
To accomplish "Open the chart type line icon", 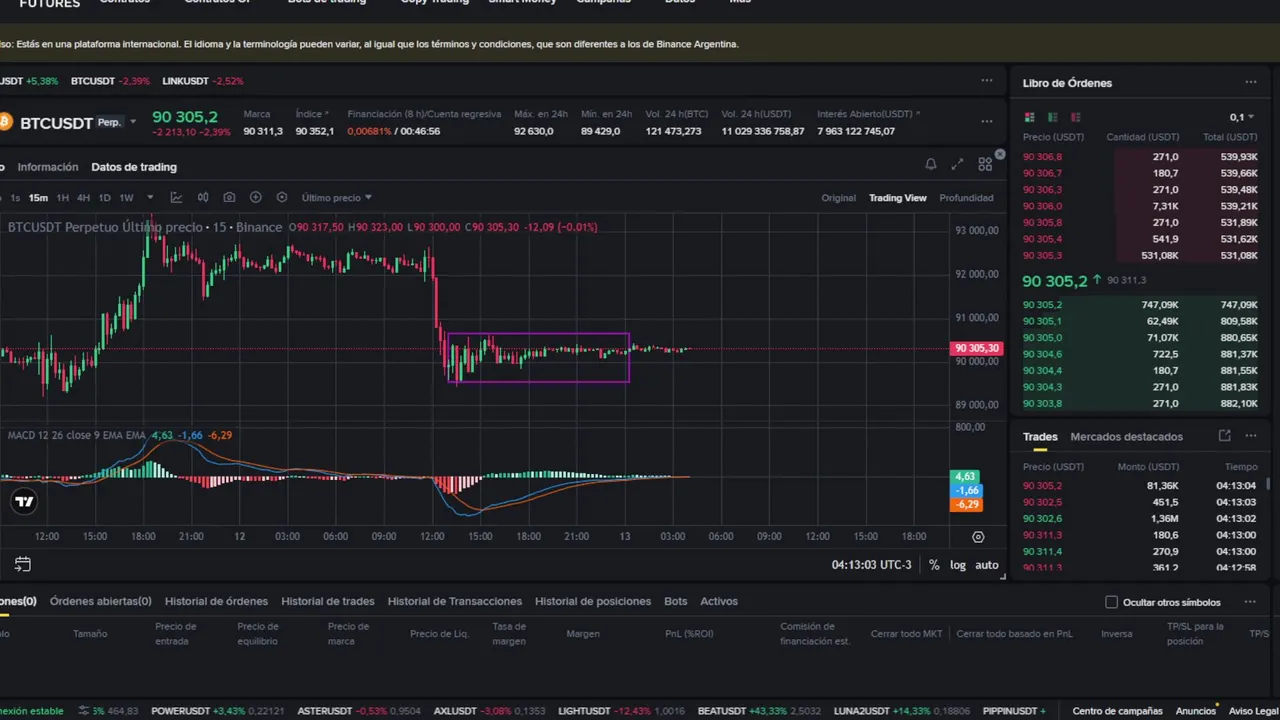I will (177, 197).
